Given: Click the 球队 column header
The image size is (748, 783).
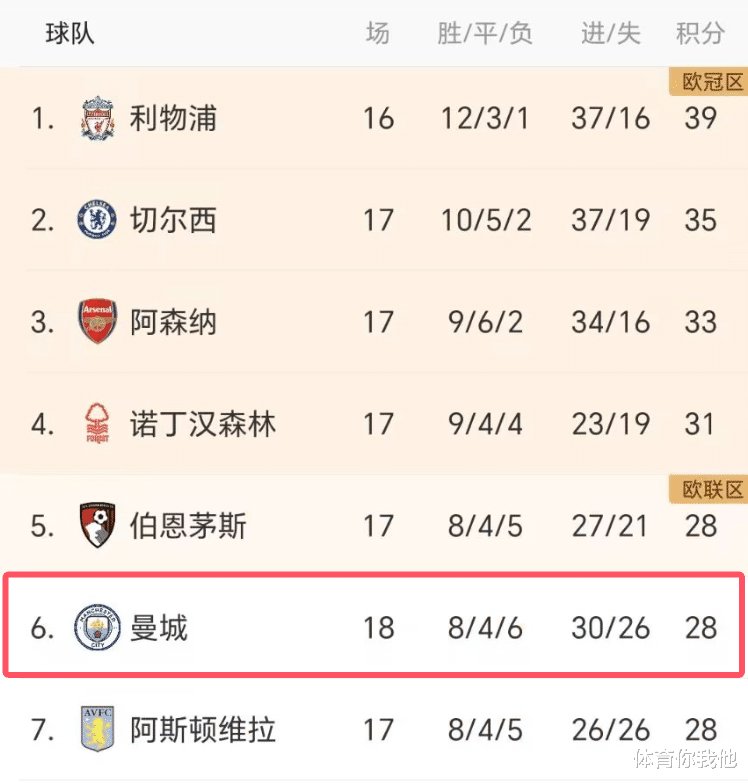Looking at the screenshot, I should pyautogui.click(x=70, y=33).
